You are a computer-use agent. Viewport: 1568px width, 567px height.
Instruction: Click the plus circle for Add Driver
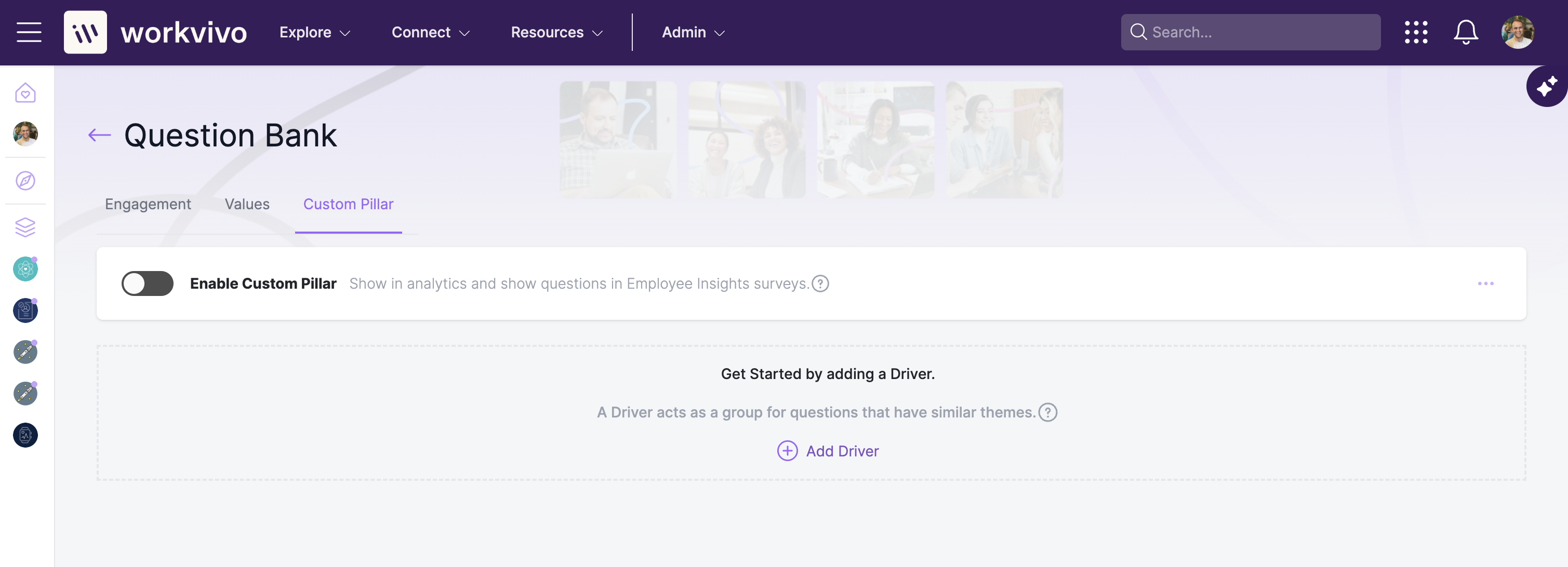(x=787, y=451)
